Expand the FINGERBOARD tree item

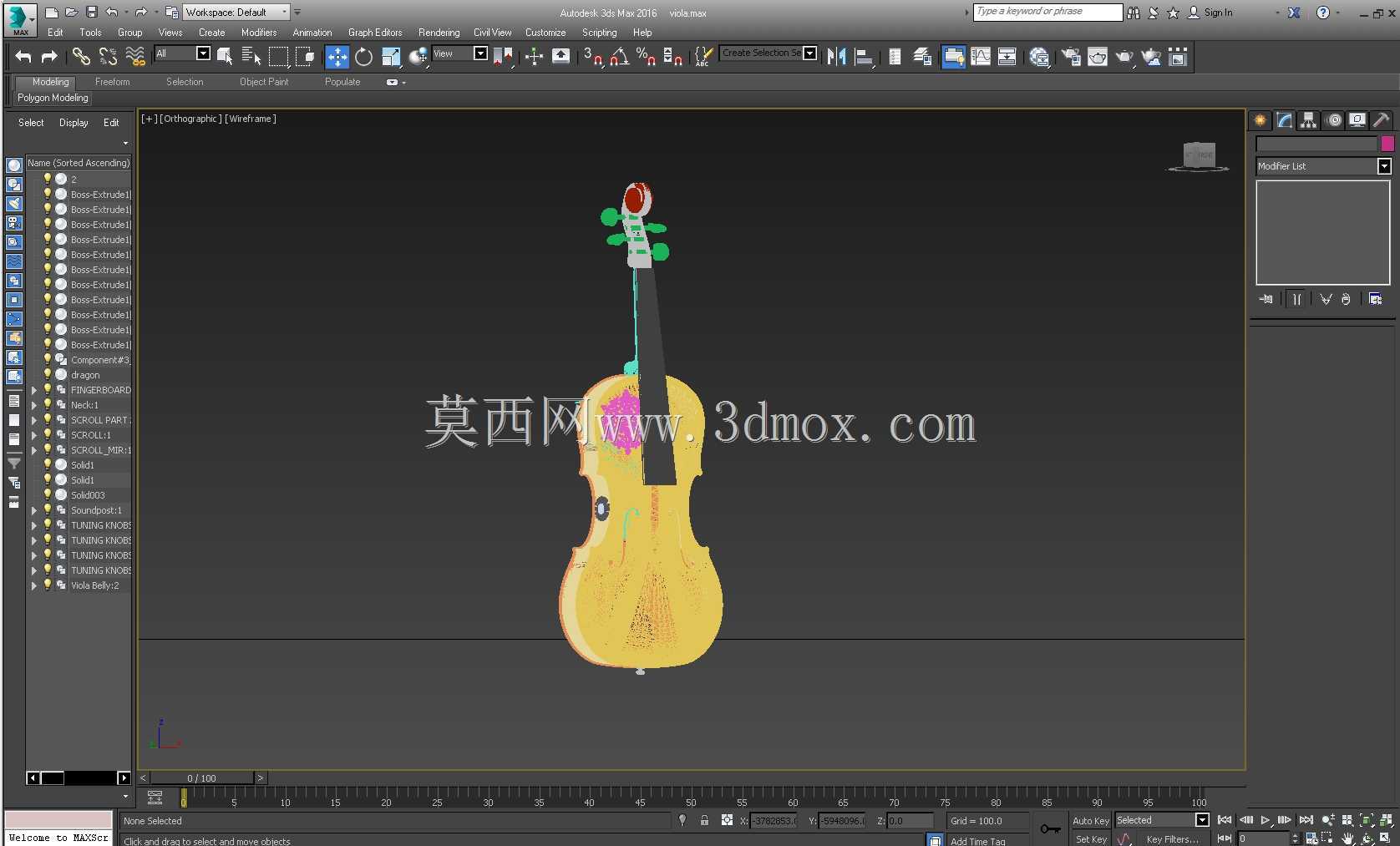(34, 390)
